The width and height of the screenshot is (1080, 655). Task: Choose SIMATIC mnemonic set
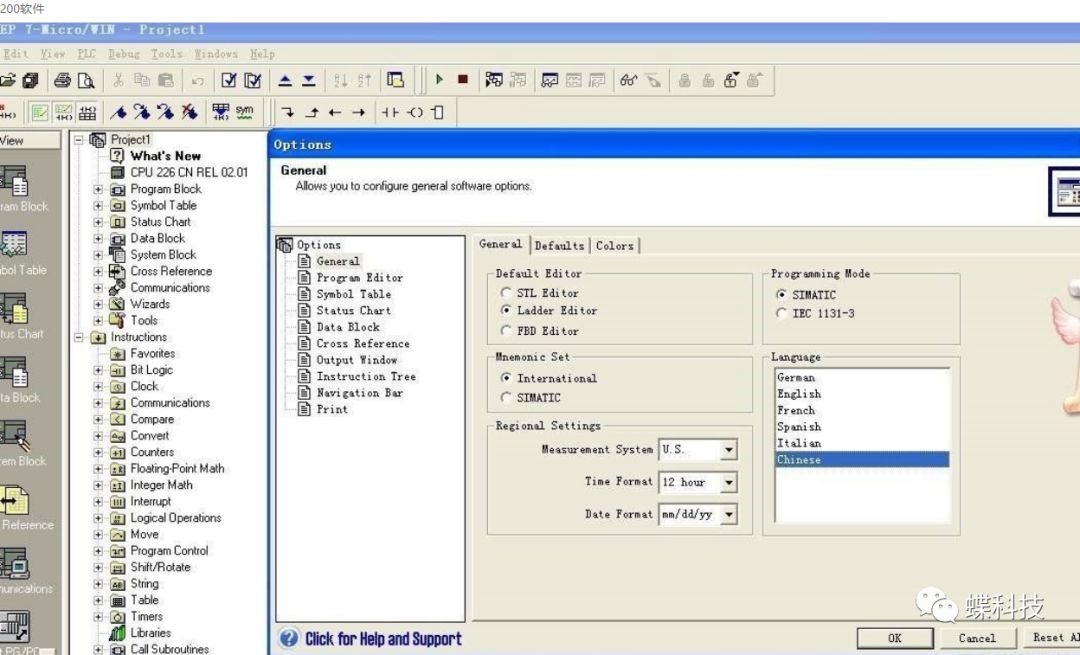point(506,397)
